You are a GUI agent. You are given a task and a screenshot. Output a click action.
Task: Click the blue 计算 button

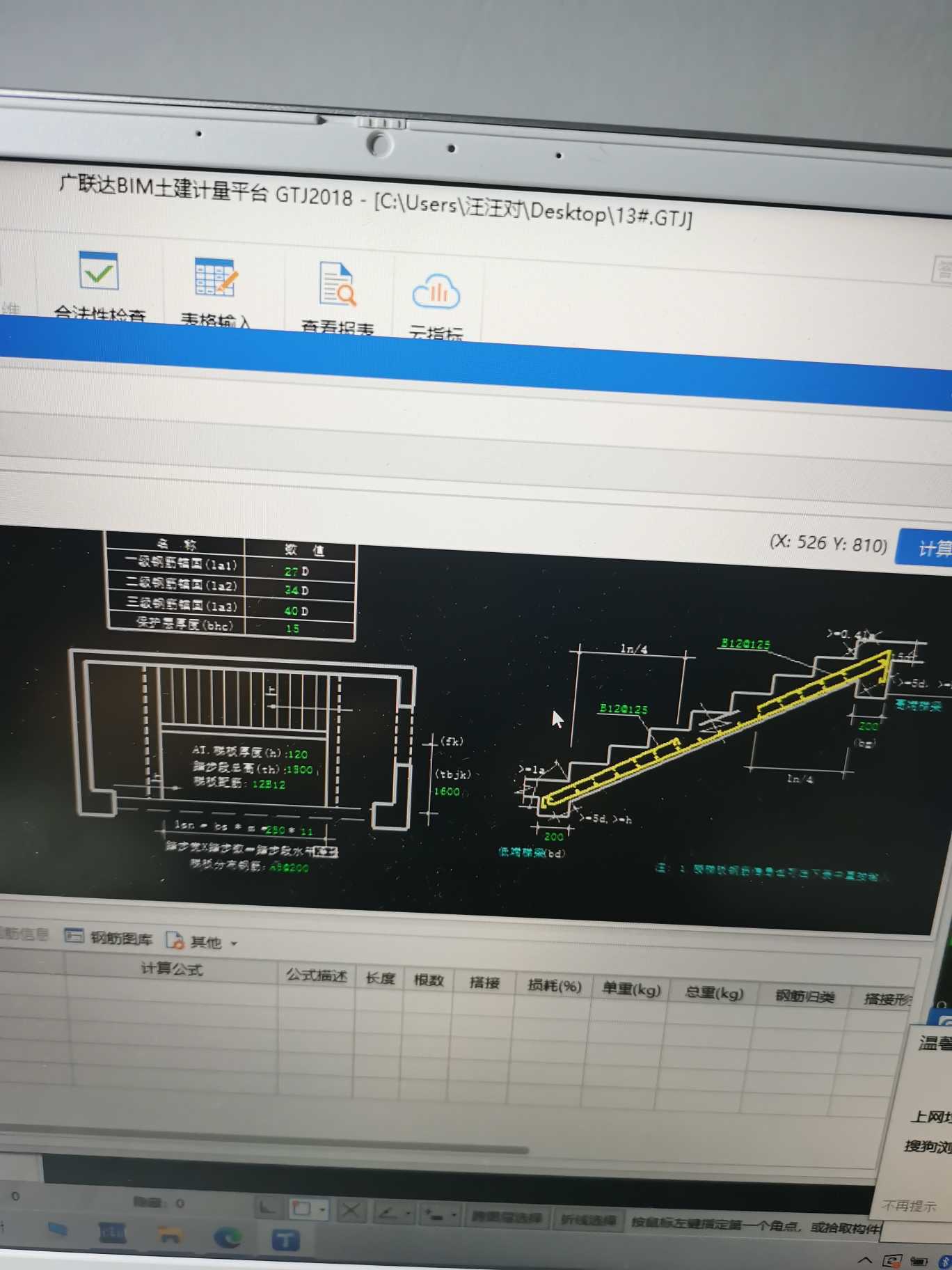click(926, 549)
